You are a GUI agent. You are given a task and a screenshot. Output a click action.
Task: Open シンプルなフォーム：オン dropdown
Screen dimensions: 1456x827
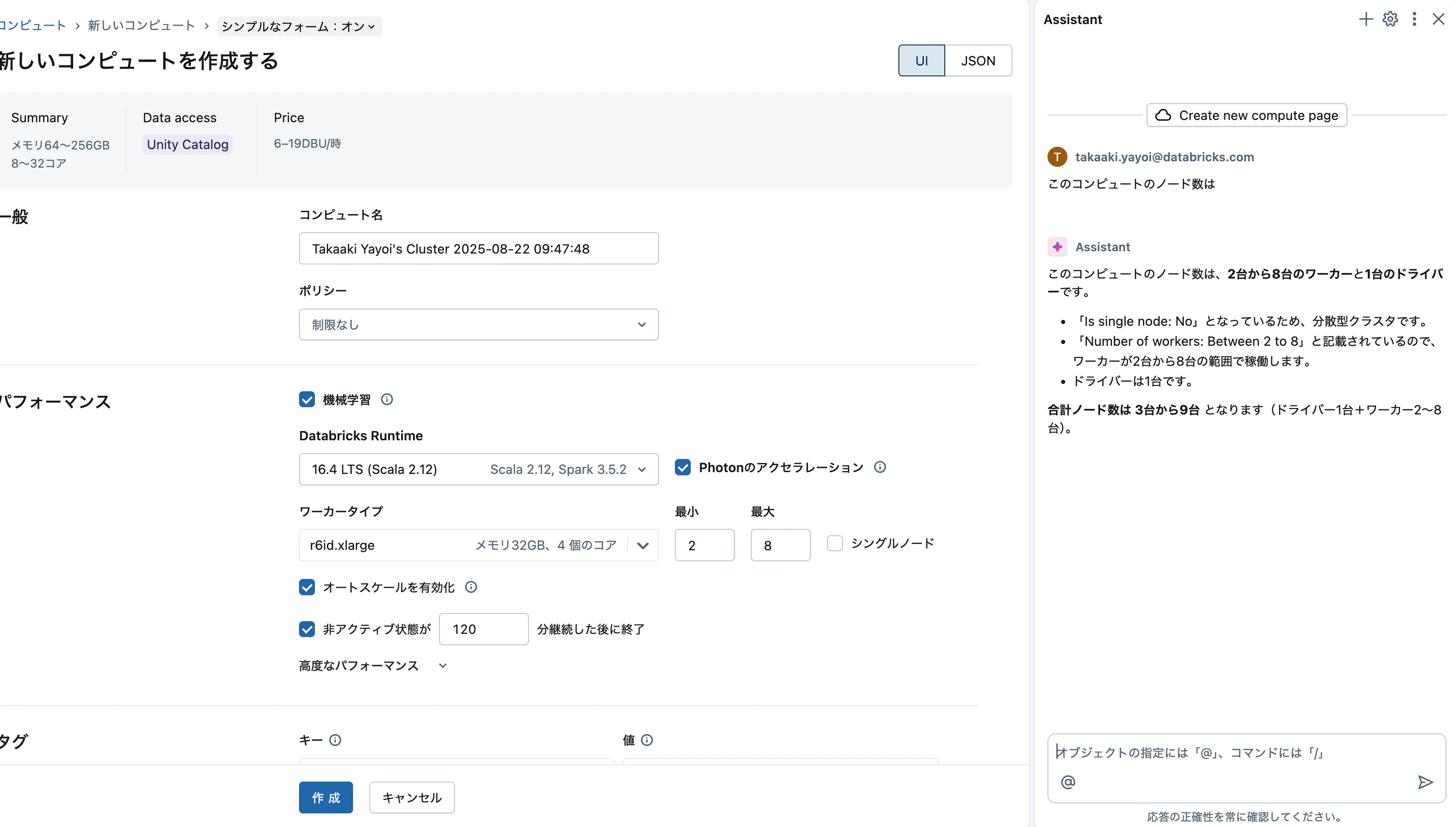click(299, 26)
